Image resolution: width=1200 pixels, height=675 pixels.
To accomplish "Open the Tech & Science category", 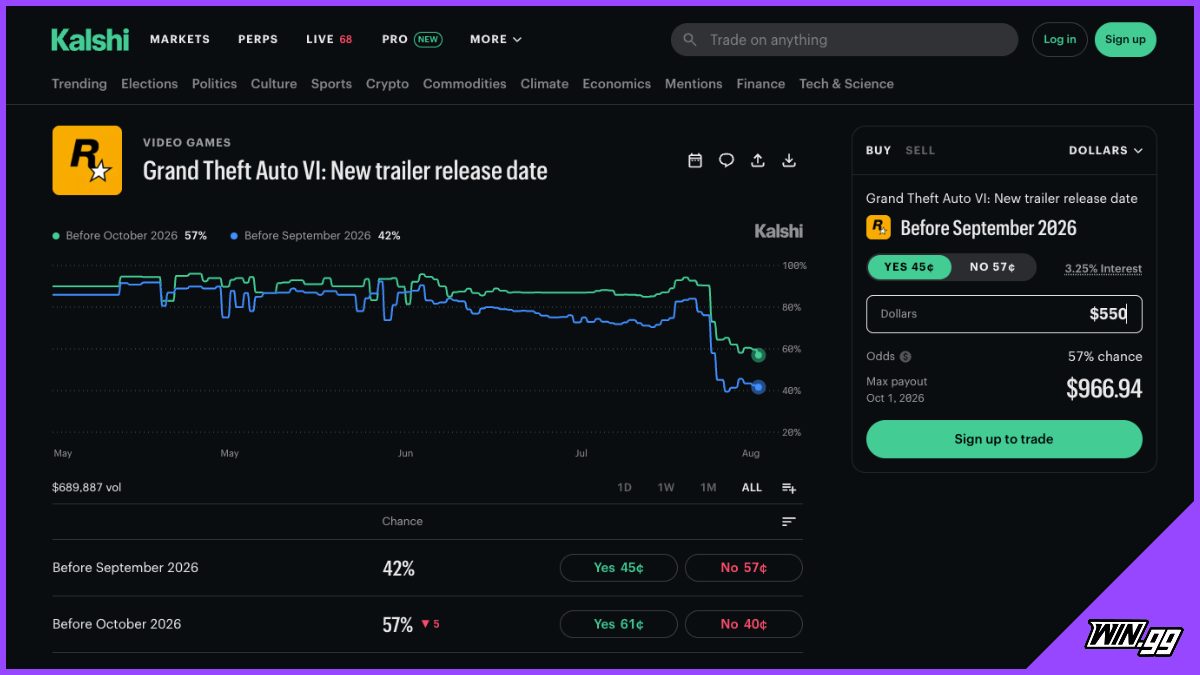I will pyautogui.click(x=846, y=84).
